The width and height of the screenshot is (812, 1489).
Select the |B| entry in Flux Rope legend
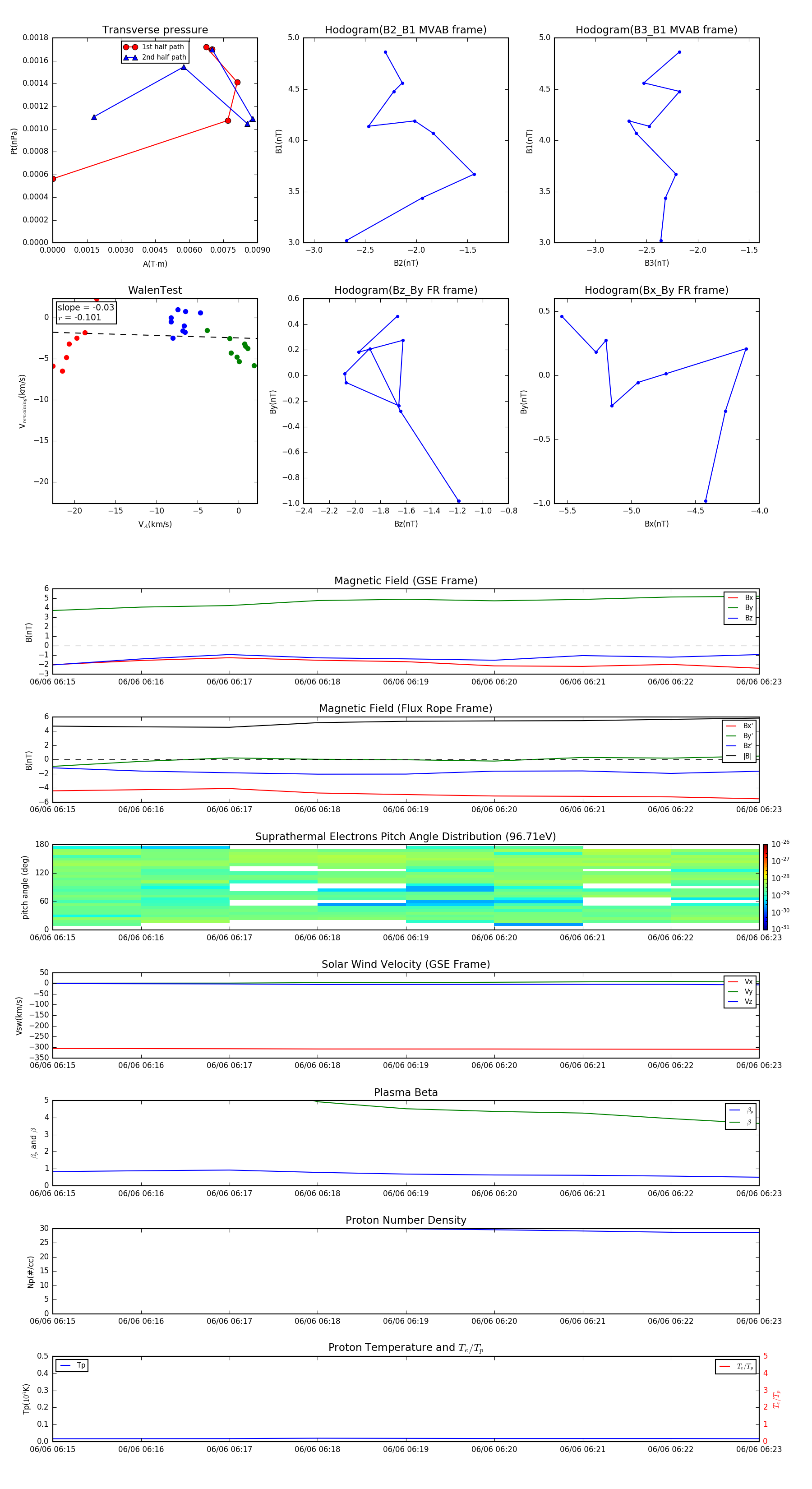click(x=740, y=756)
